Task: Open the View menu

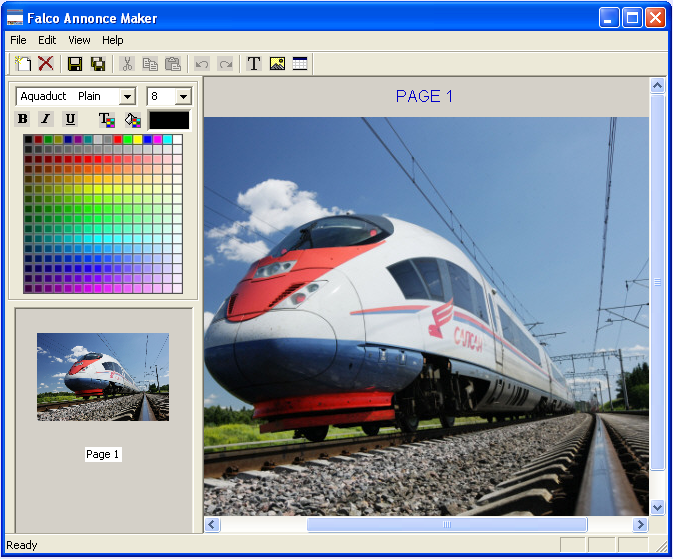Action: (x=79, y=40)
